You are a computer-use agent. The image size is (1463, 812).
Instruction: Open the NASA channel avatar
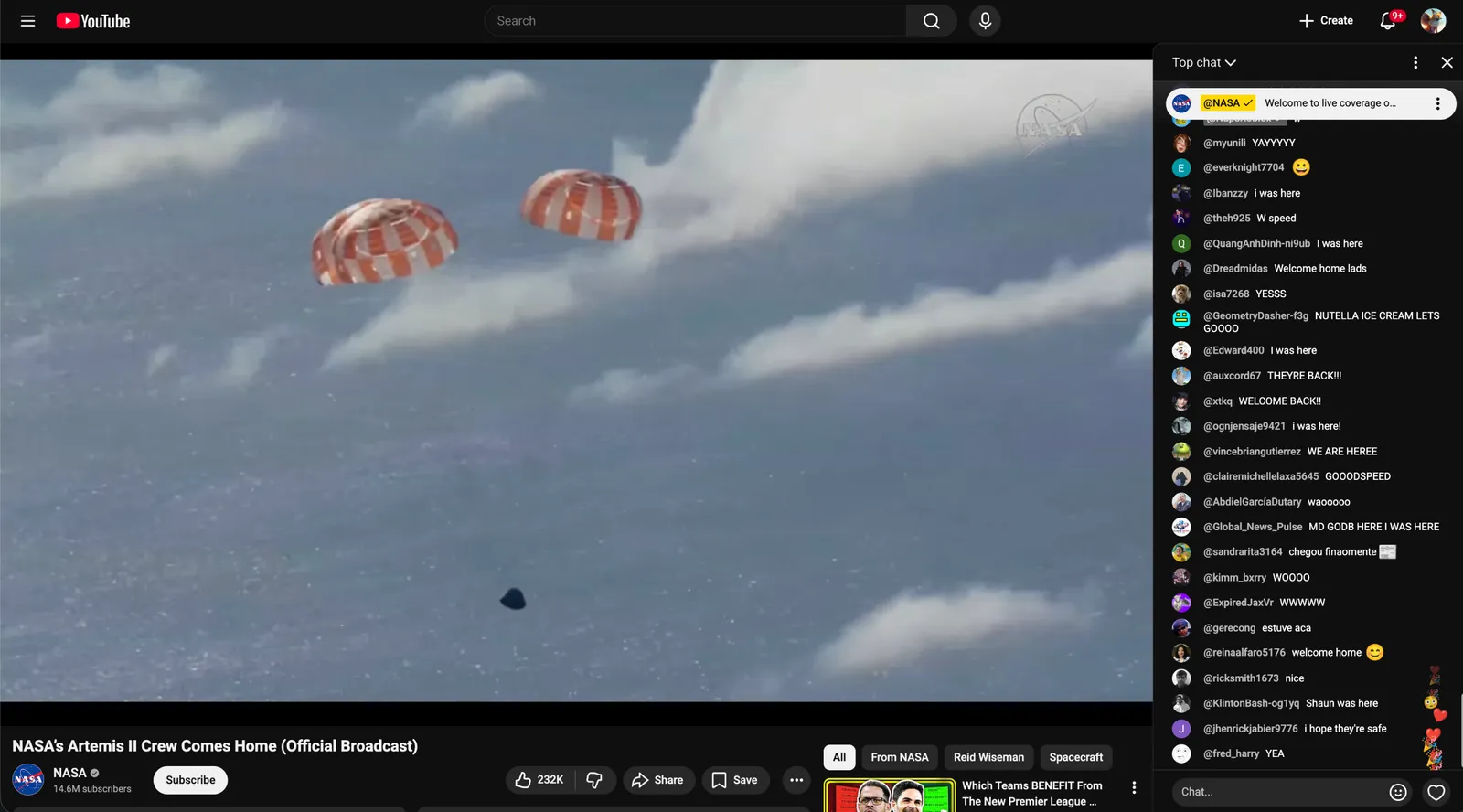tap(28, 780)
